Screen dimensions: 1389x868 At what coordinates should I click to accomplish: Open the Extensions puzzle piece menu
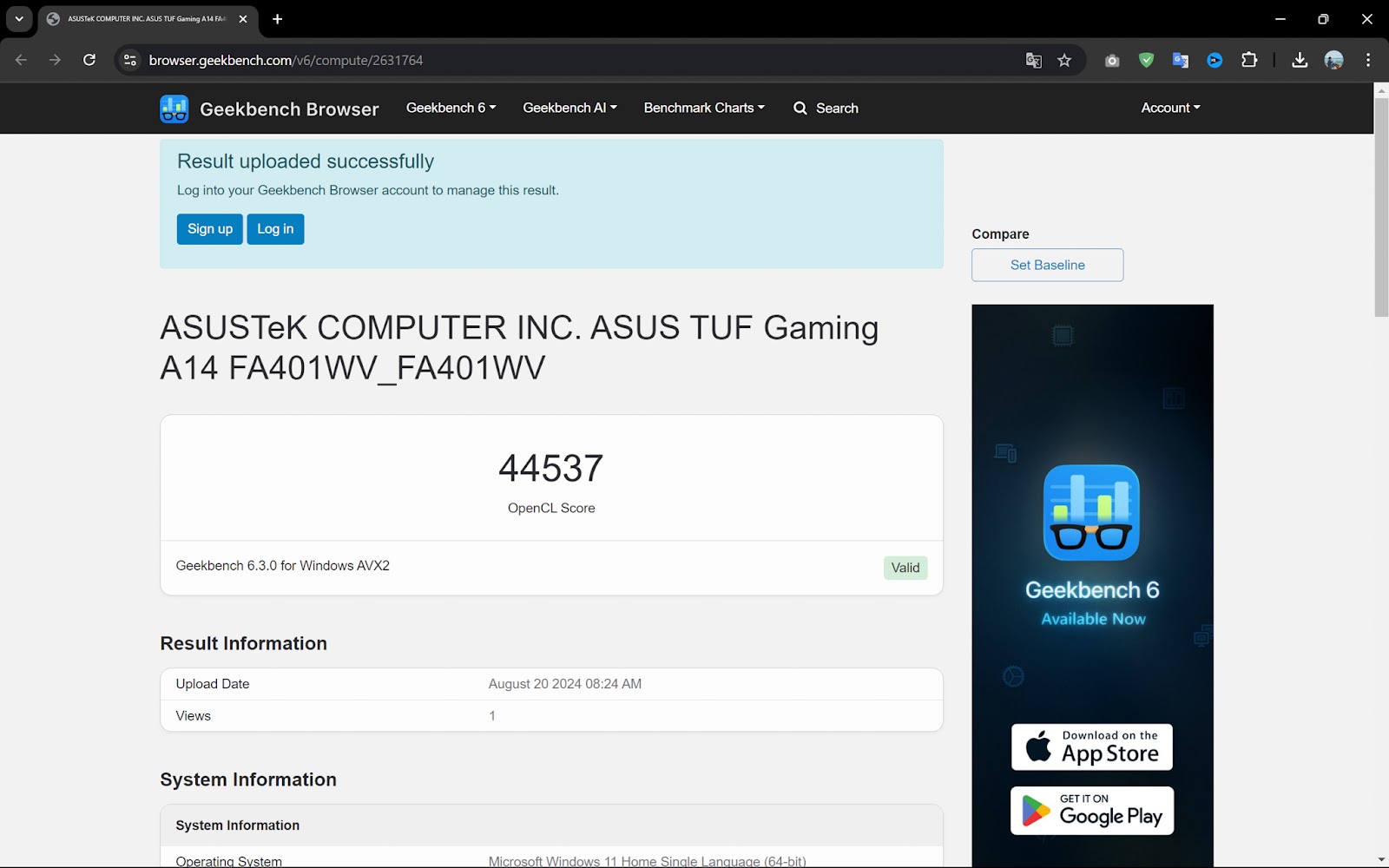[1249, 60]
